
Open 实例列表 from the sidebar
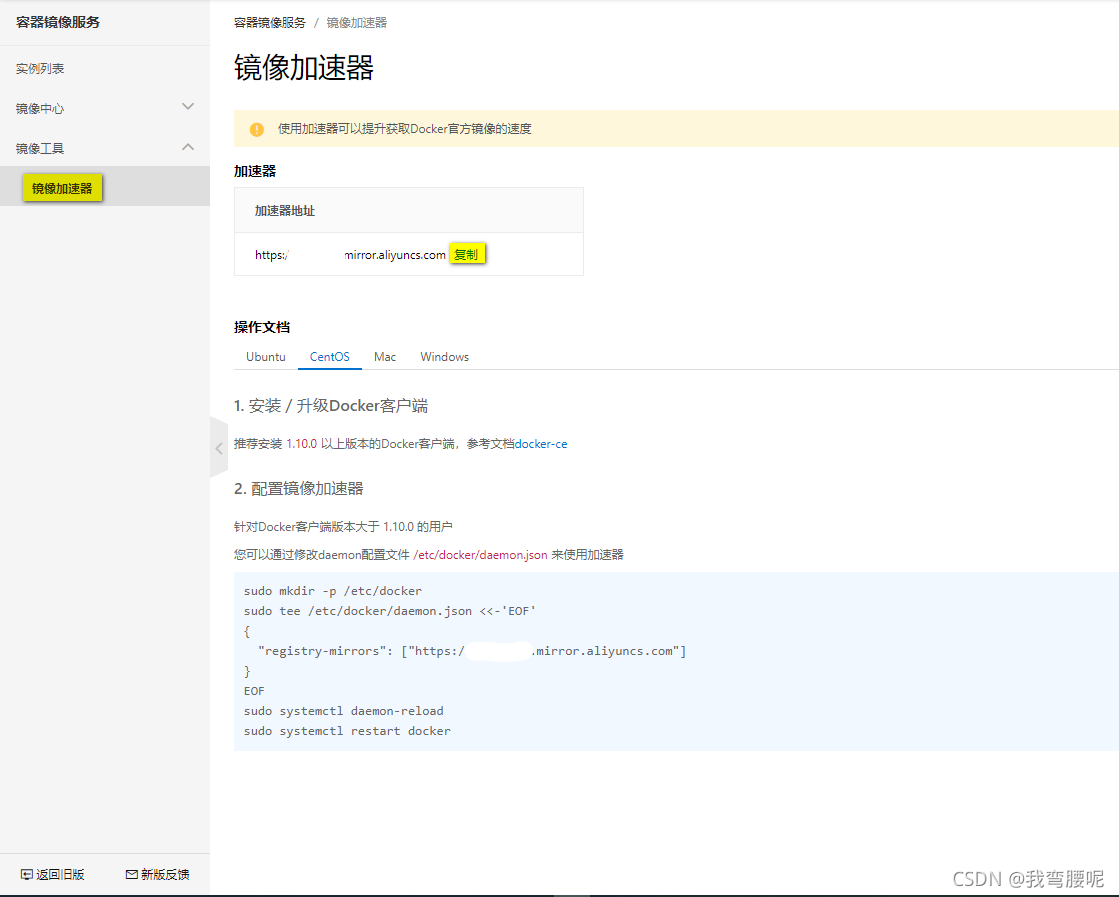[x=40, y=68]
